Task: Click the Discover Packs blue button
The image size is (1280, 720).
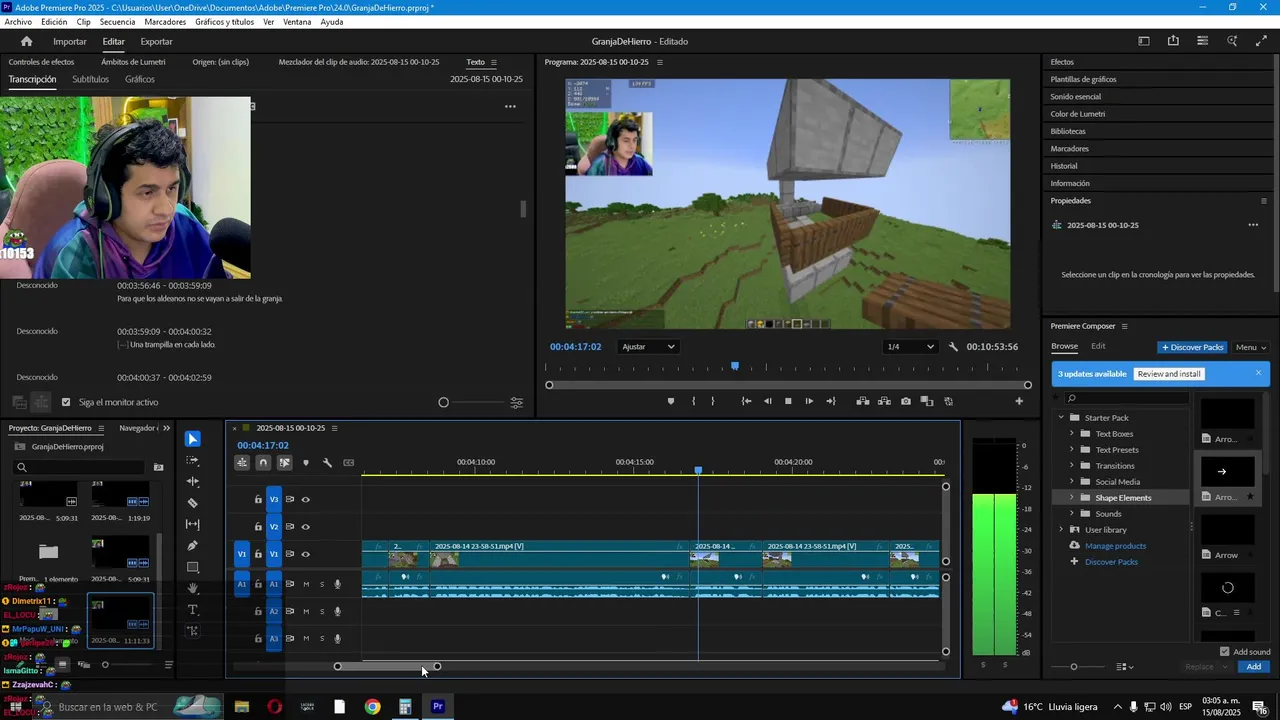Action: coord(1192,347)
